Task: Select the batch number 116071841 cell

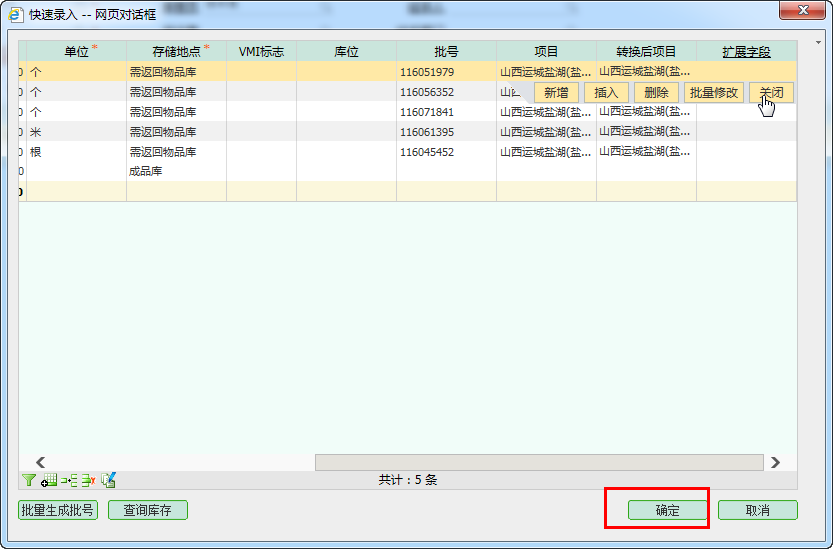Action: pyautogui.click(x=427, y=112)
